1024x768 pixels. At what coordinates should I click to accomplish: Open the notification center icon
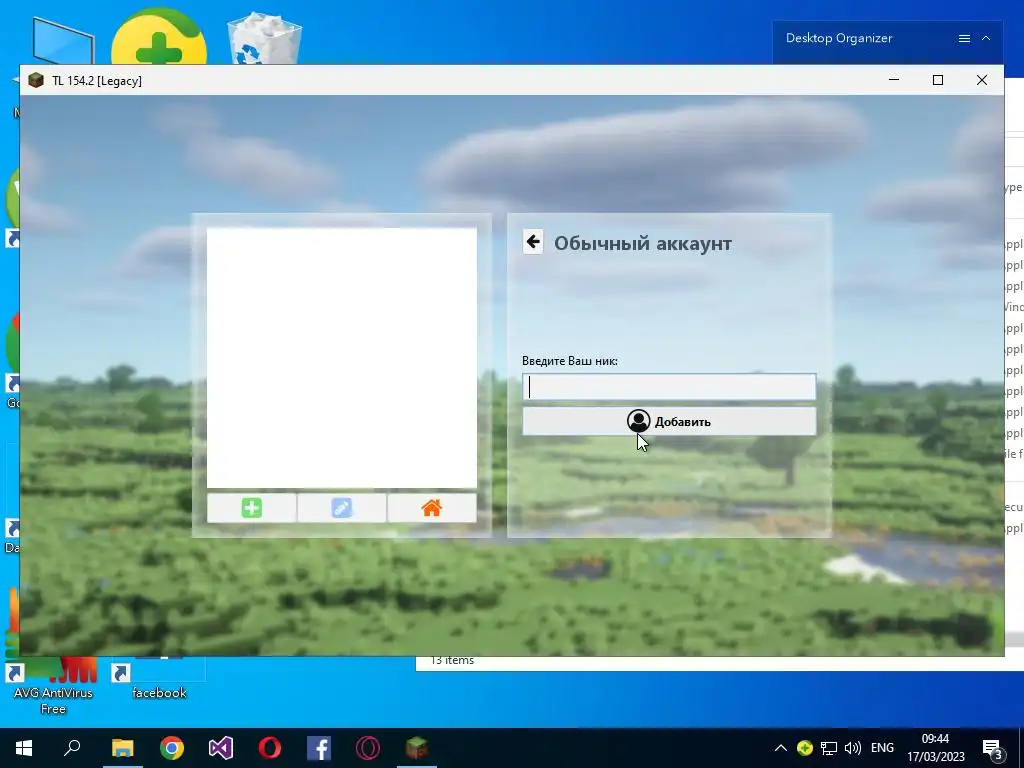993,748
